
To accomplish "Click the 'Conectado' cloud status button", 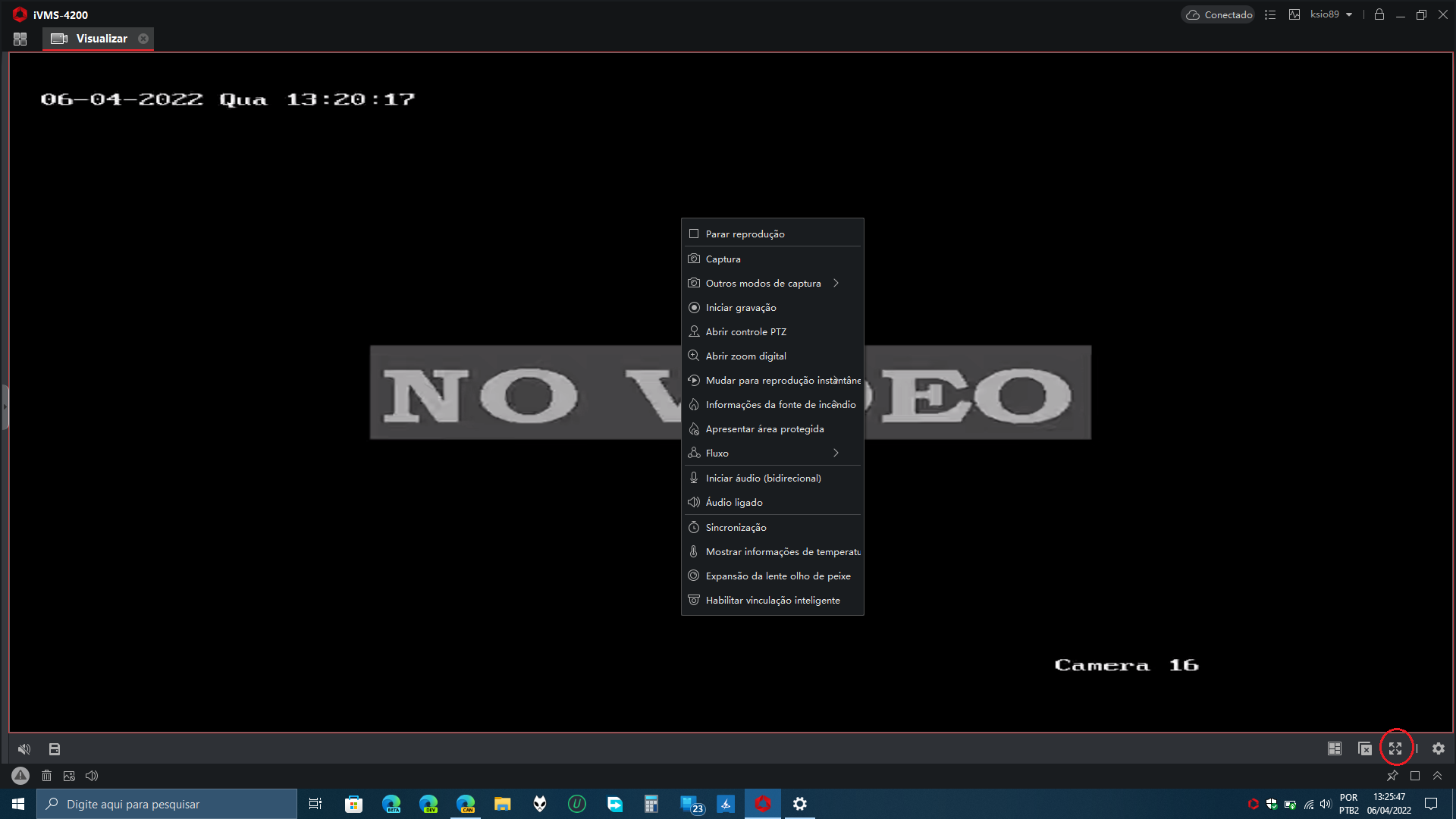I will 1218,14.
